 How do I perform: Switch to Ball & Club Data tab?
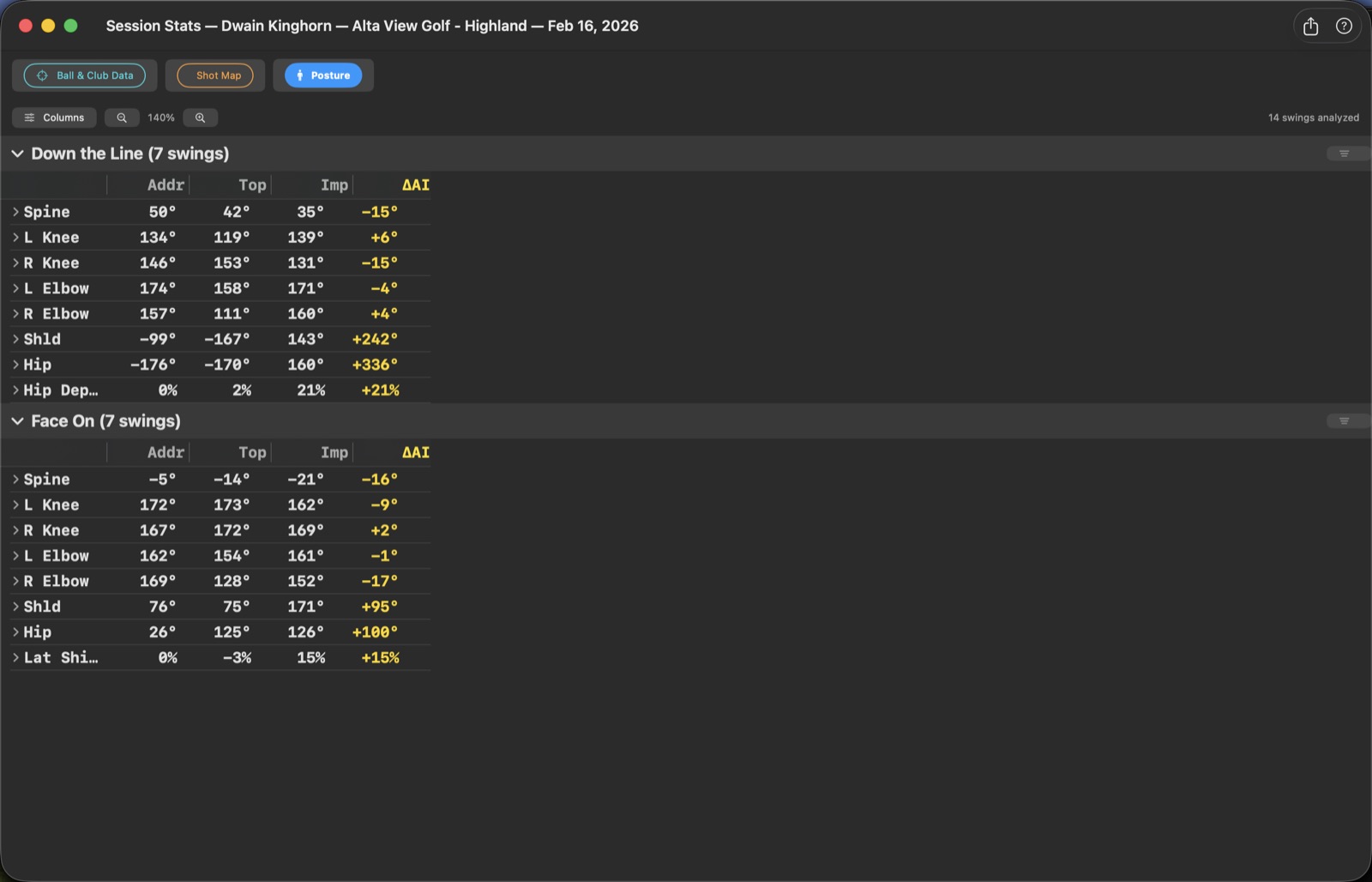click(85, 76)
